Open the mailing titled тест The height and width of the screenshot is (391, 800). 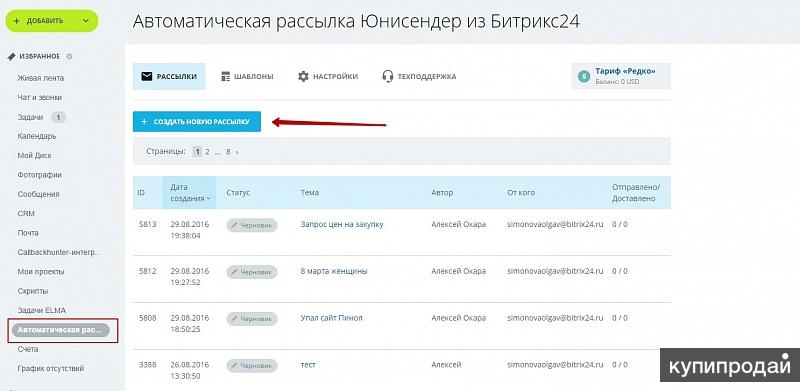[308, 365]
